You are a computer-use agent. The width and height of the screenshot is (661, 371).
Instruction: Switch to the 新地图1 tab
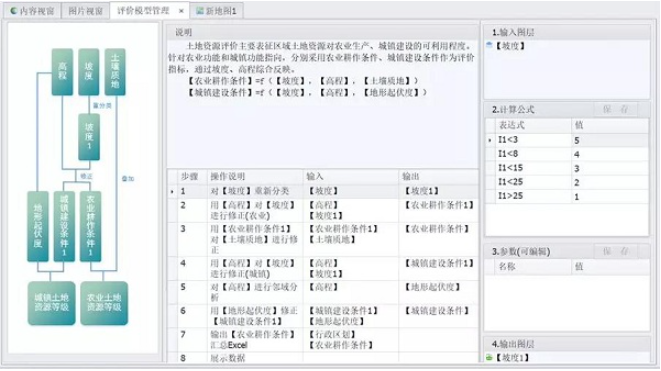point(217,11)
